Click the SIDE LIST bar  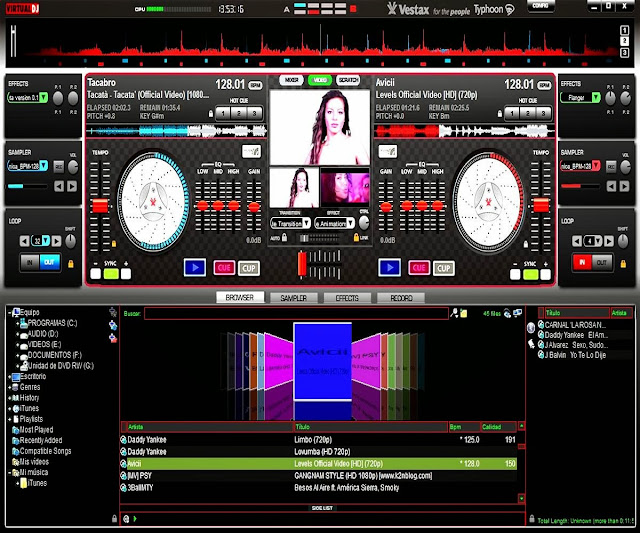coord(322,508)
